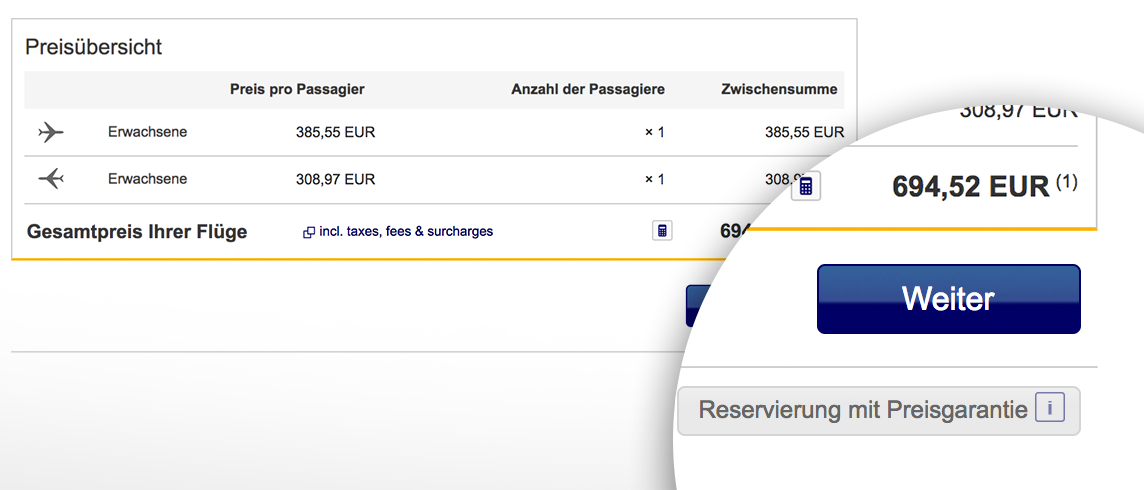Image resolution: width=1144 pixels, height=490 pixels.
Task: Select the 694,52 EUR total price
Action: point(970,186)
